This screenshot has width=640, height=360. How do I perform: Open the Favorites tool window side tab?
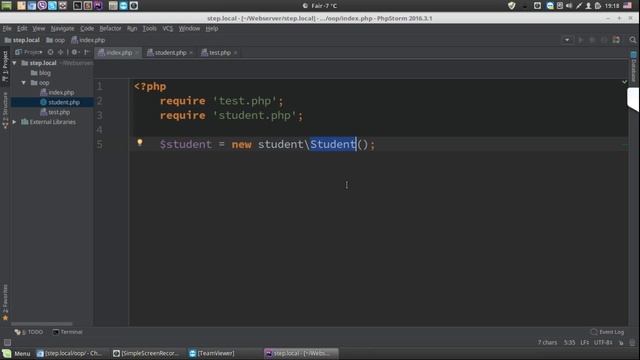tap(5, 302)
